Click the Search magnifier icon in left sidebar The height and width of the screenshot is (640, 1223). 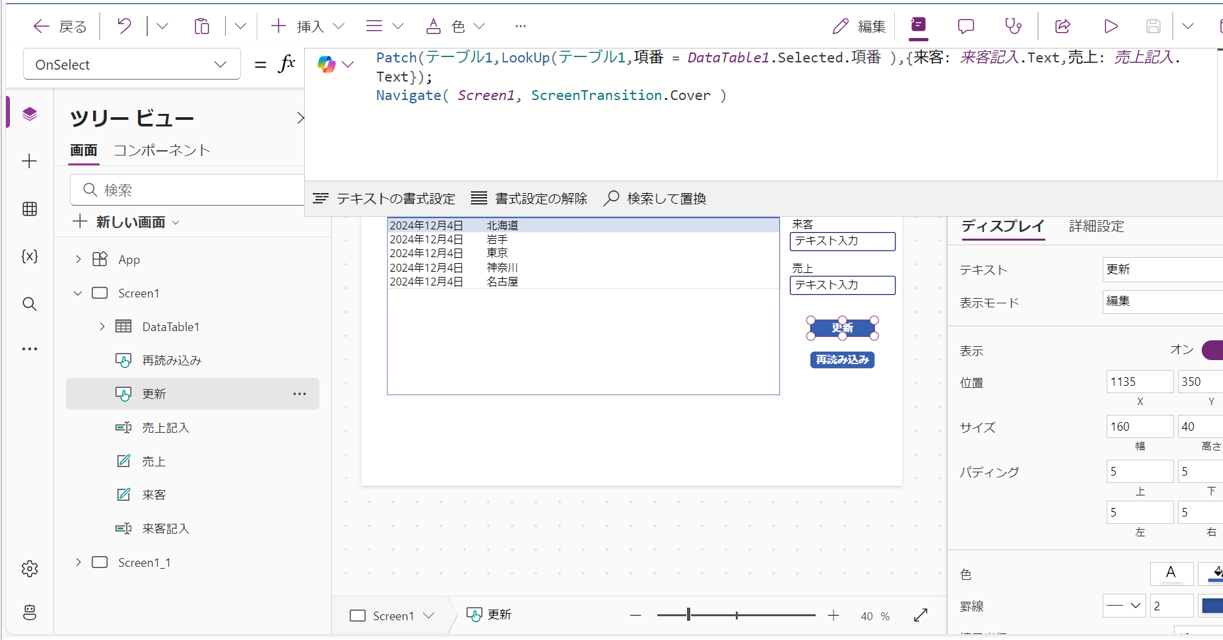[x=29, y=304]
